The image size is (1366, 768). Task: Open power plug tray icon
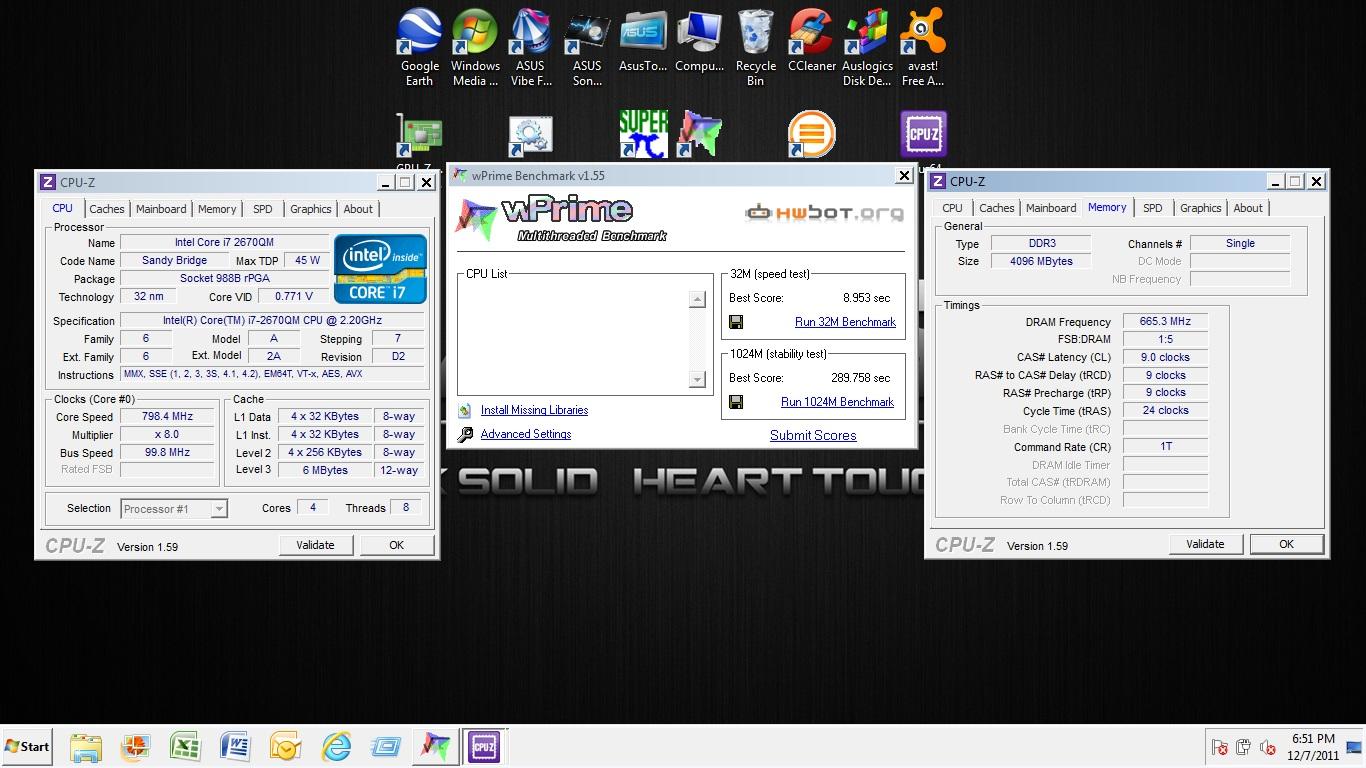pyautogui.click(x=1243, y=747)
